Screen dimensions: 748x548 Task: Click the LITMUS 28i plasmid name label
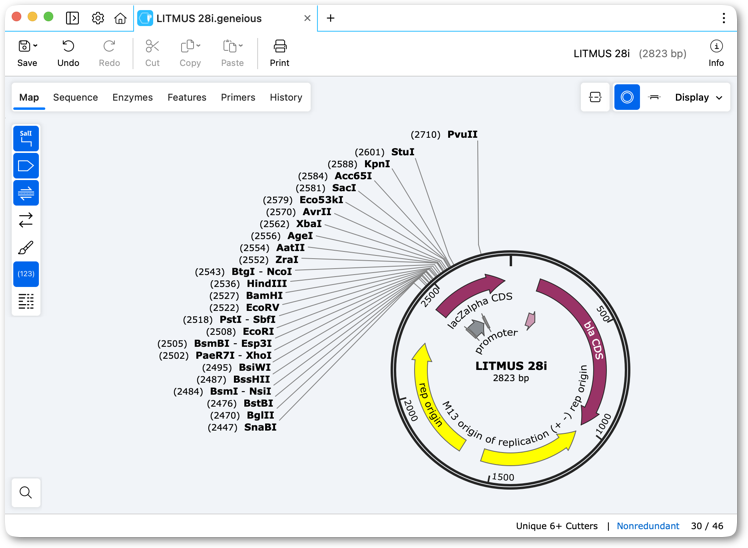click(x=511, y=366)
